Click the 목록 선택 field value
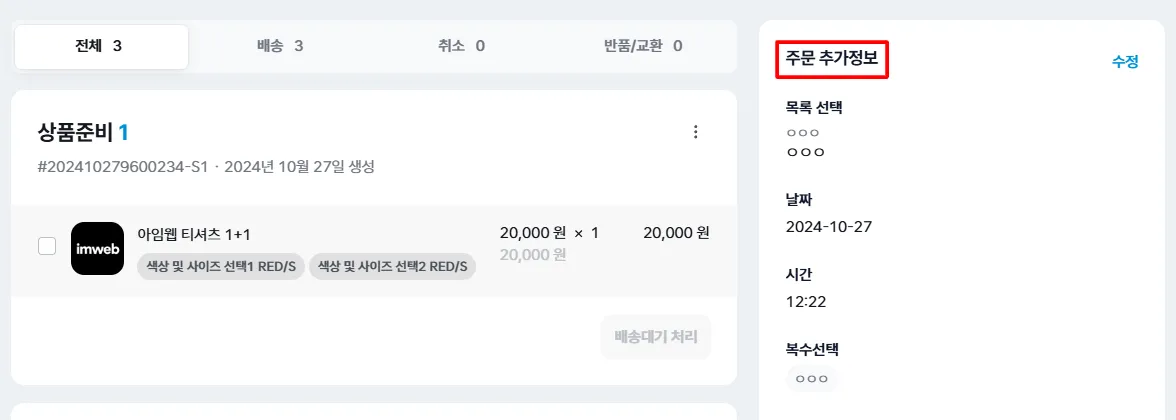Screen dimensions: 1176x420 tap(805, 152)
